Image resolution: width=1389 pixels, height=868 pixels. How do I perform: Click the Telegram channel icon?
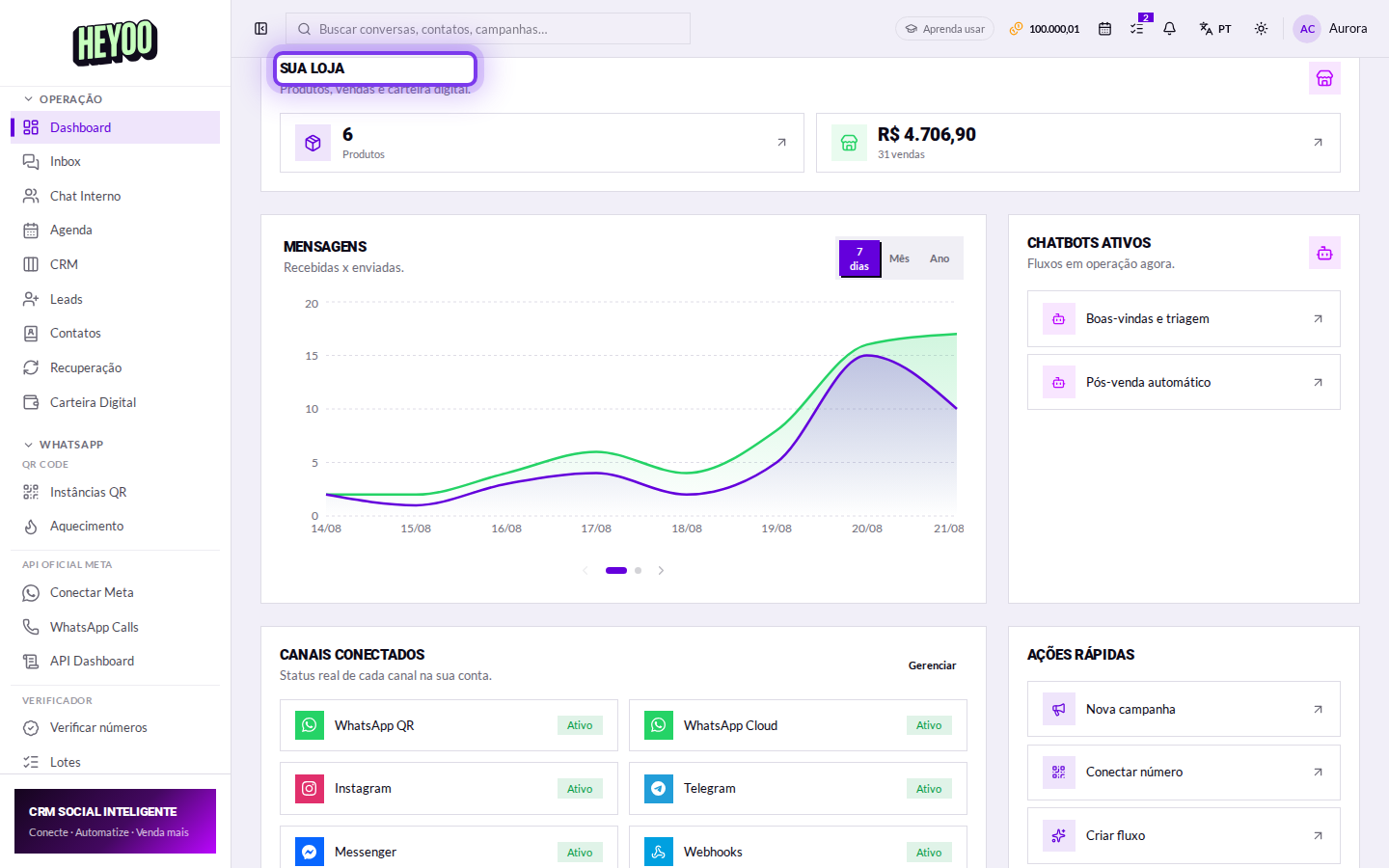[x=659, y=789]
